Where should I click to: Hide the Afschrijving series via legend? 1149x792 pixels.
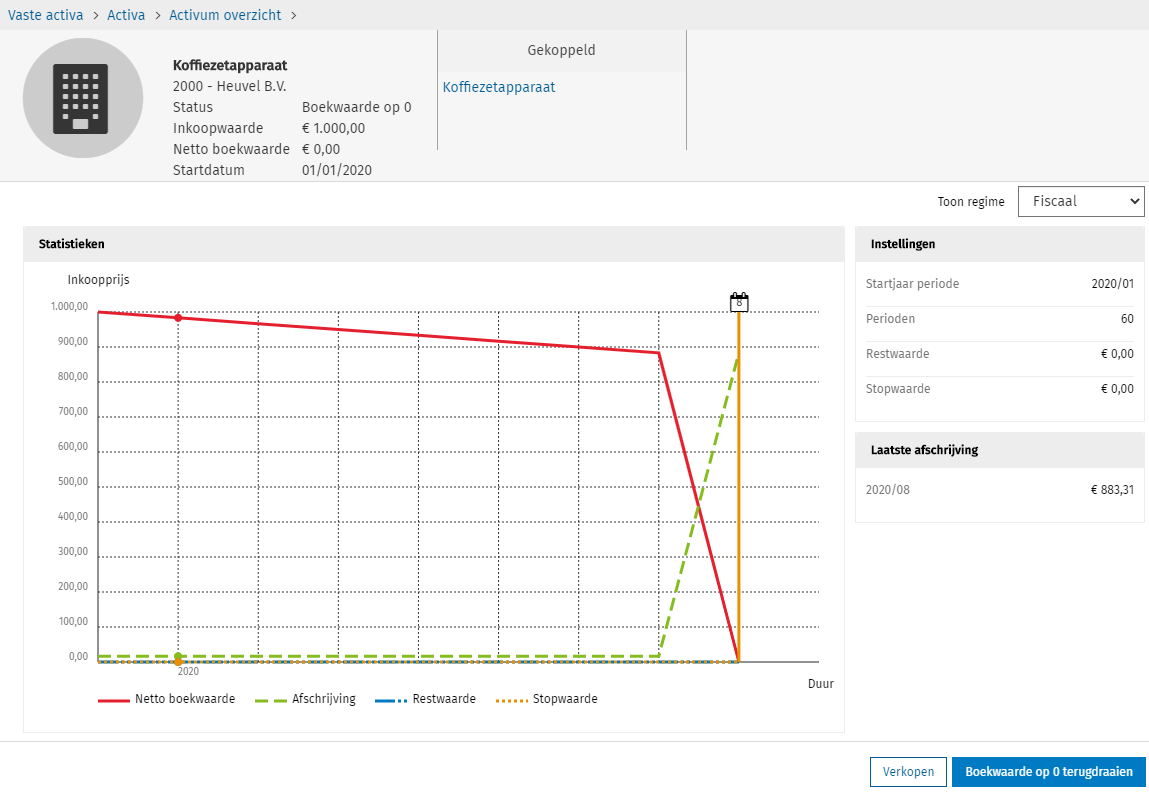click(x=306, y=699)
